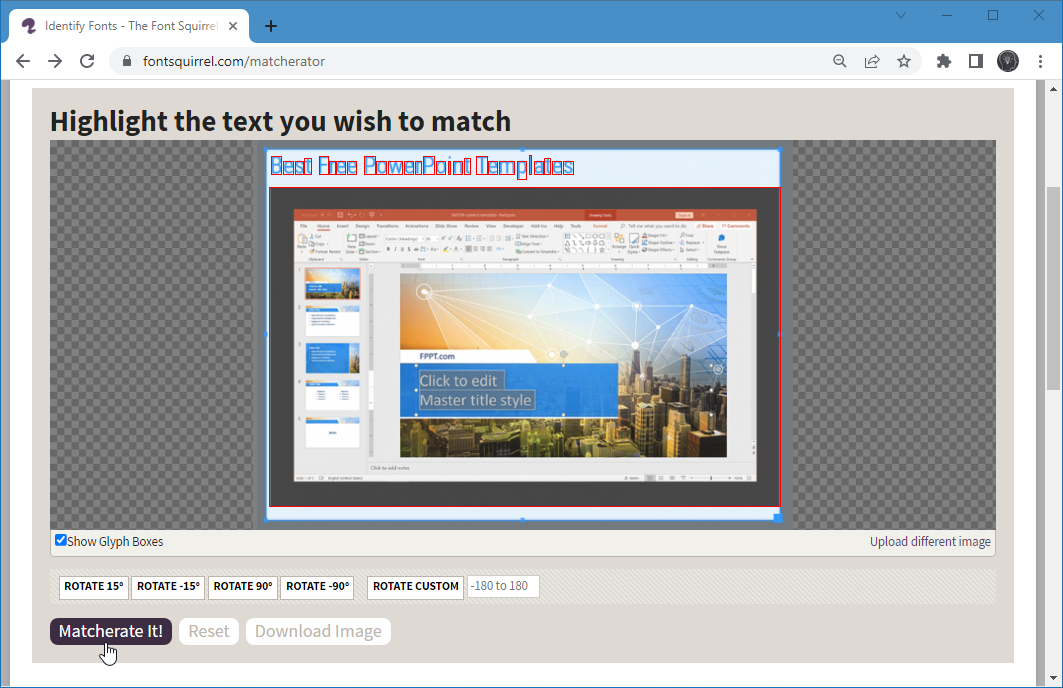Rotate the image by 15 degrees
The width and height of the screenshot is (1063, 688).
coord(94,586)
